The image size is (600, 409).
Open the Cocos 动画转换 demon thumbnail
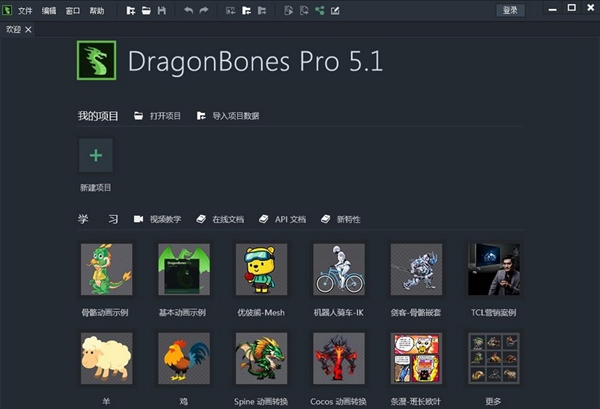click(x=339, y=358)
